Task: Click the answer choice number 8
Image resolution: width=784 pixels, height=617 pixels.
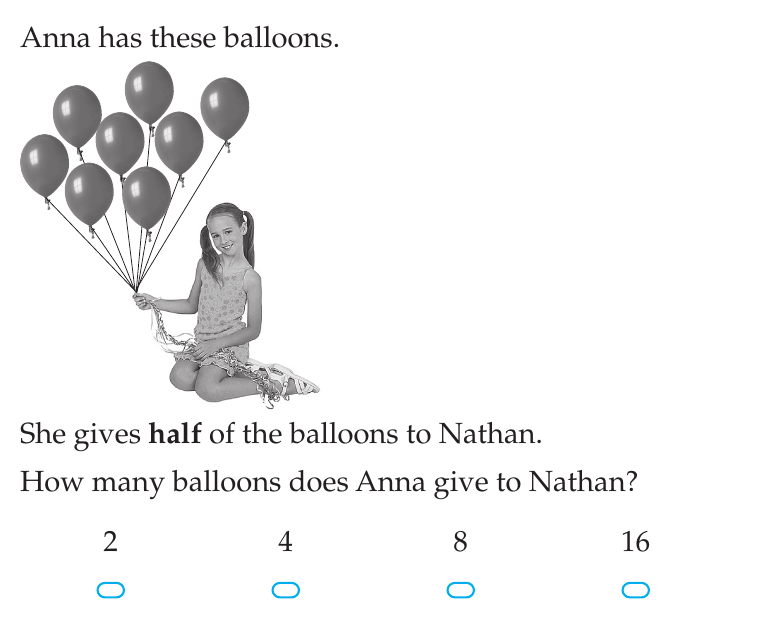Action: tap(460, 542)
